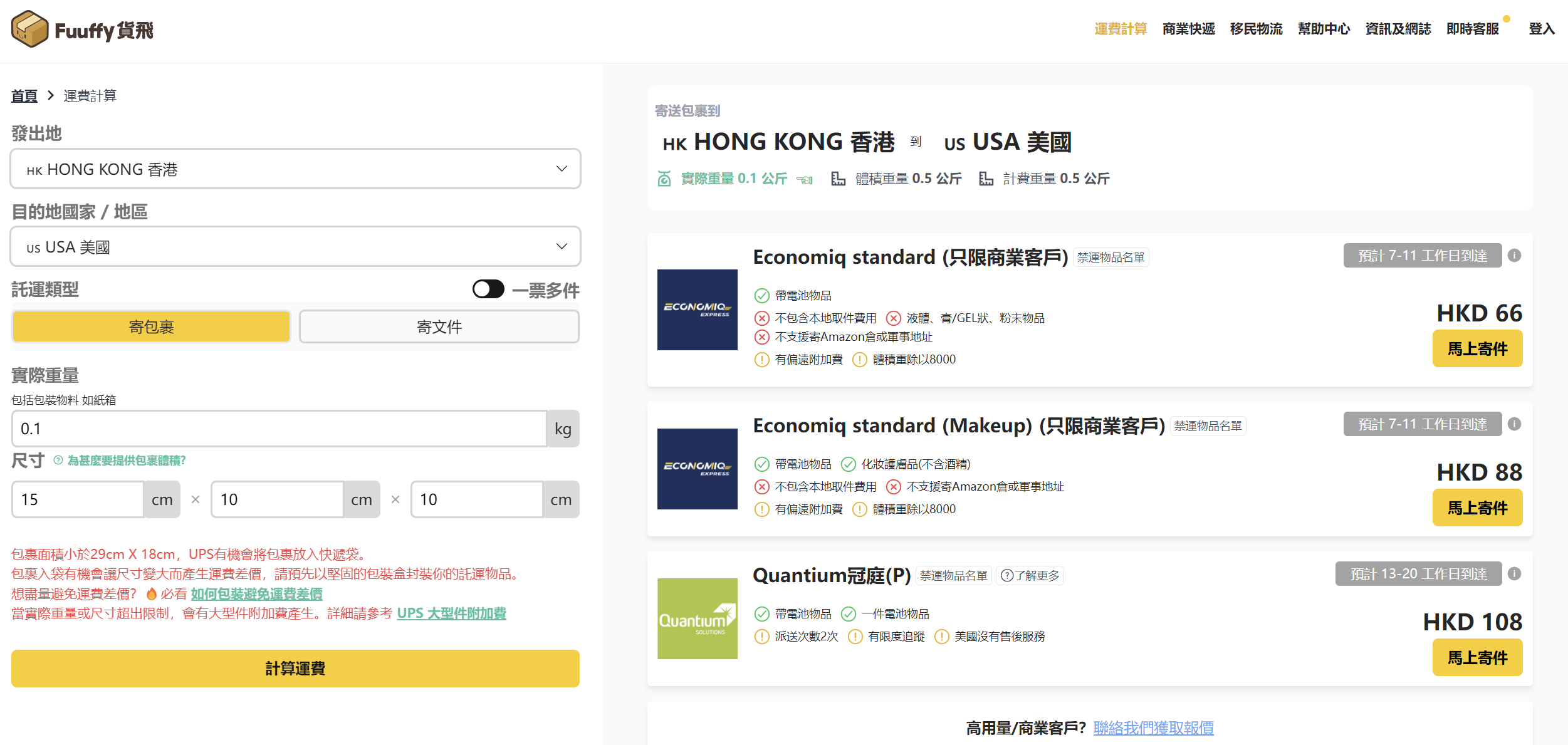Image resolution: width=1568 pixels, height=745 pixels.
Task: Expand the destination country USA dropdown
Action: pos(295,247)
